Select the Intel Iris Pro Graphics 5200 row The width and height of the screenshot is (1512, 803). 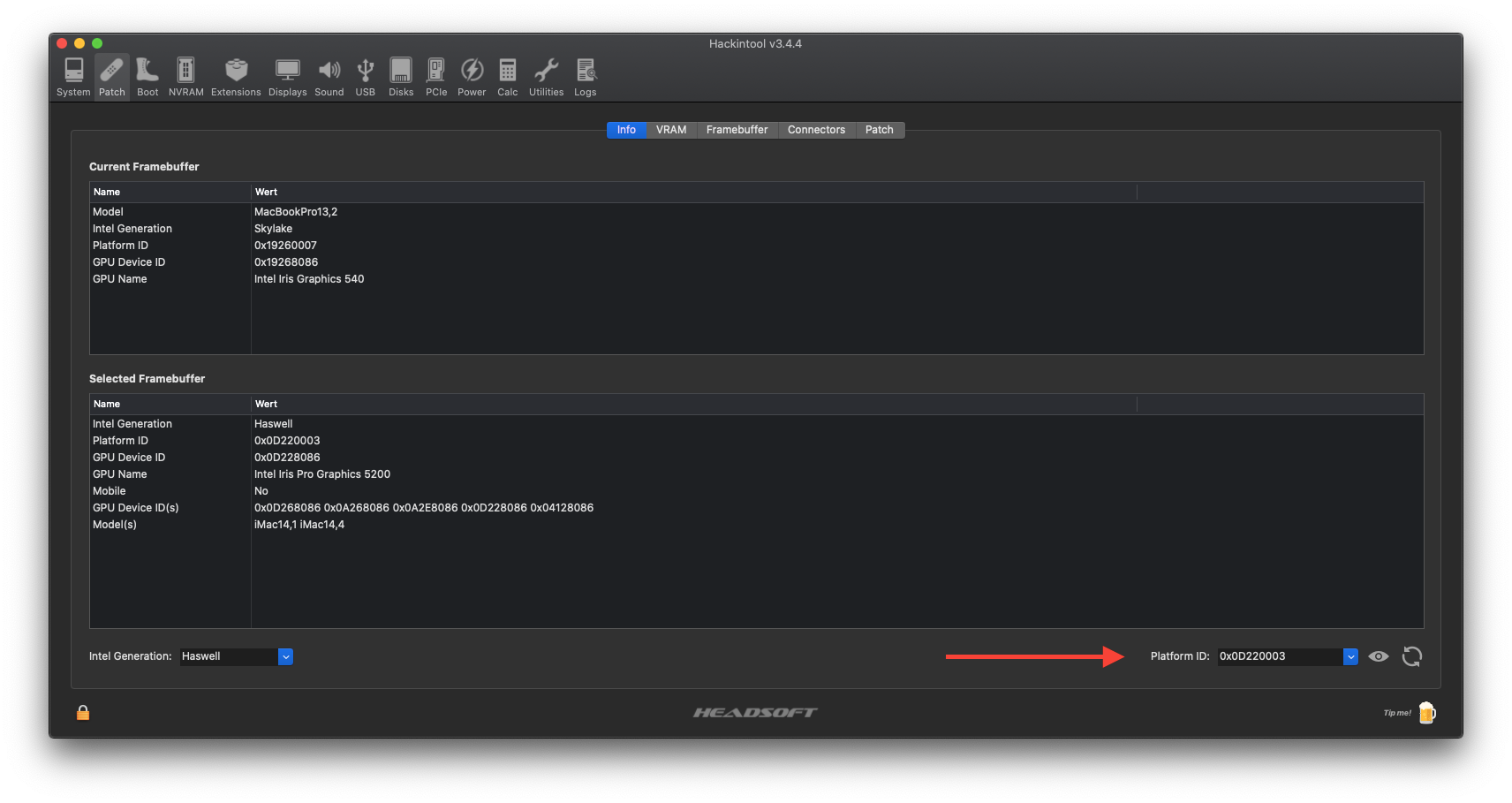756,474
